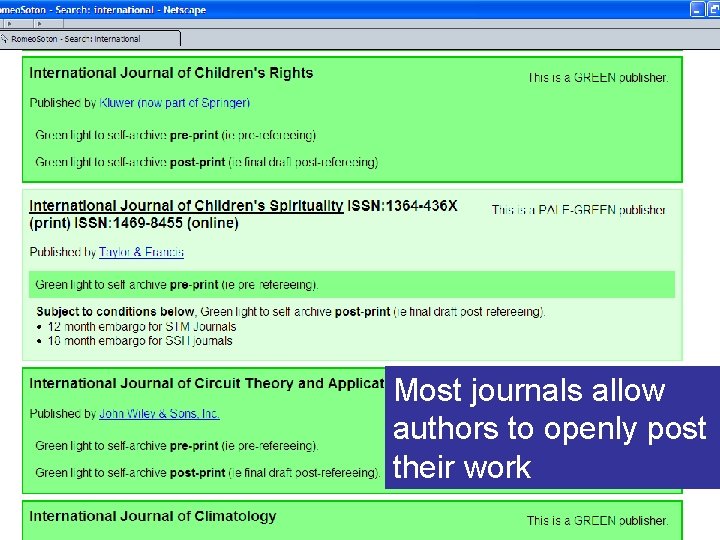Screen dimensions: 720x540
Task: Click the International Journal of Circuit Theory heading
Action: [x=207, y=383]
